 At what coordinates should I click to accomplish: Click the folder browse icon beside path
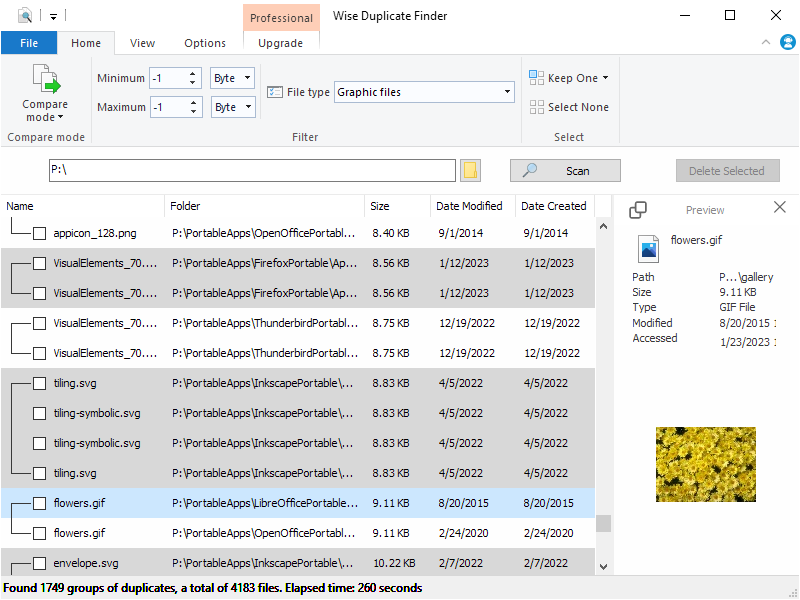point(471,171)
